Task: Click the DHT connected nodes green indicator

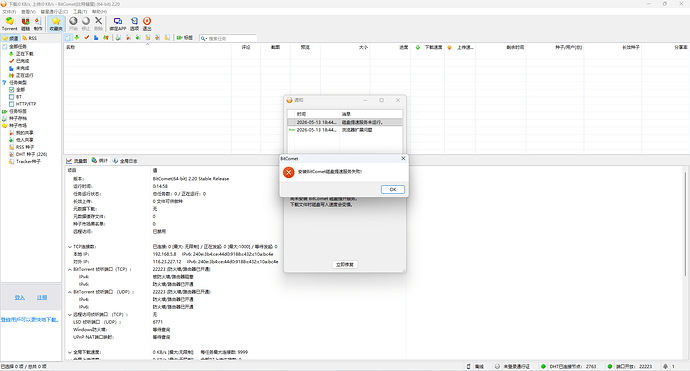Action: point(543,366)
